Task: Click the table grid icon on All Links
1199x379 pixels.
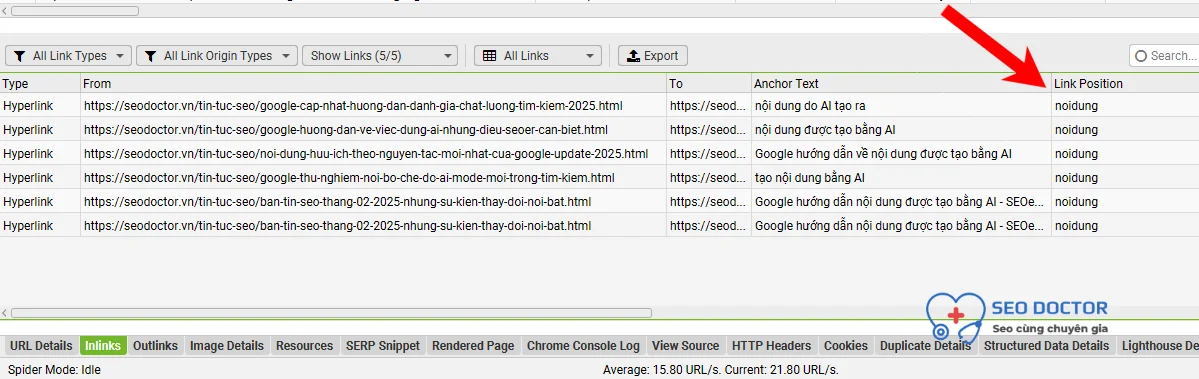Action: 490,56
